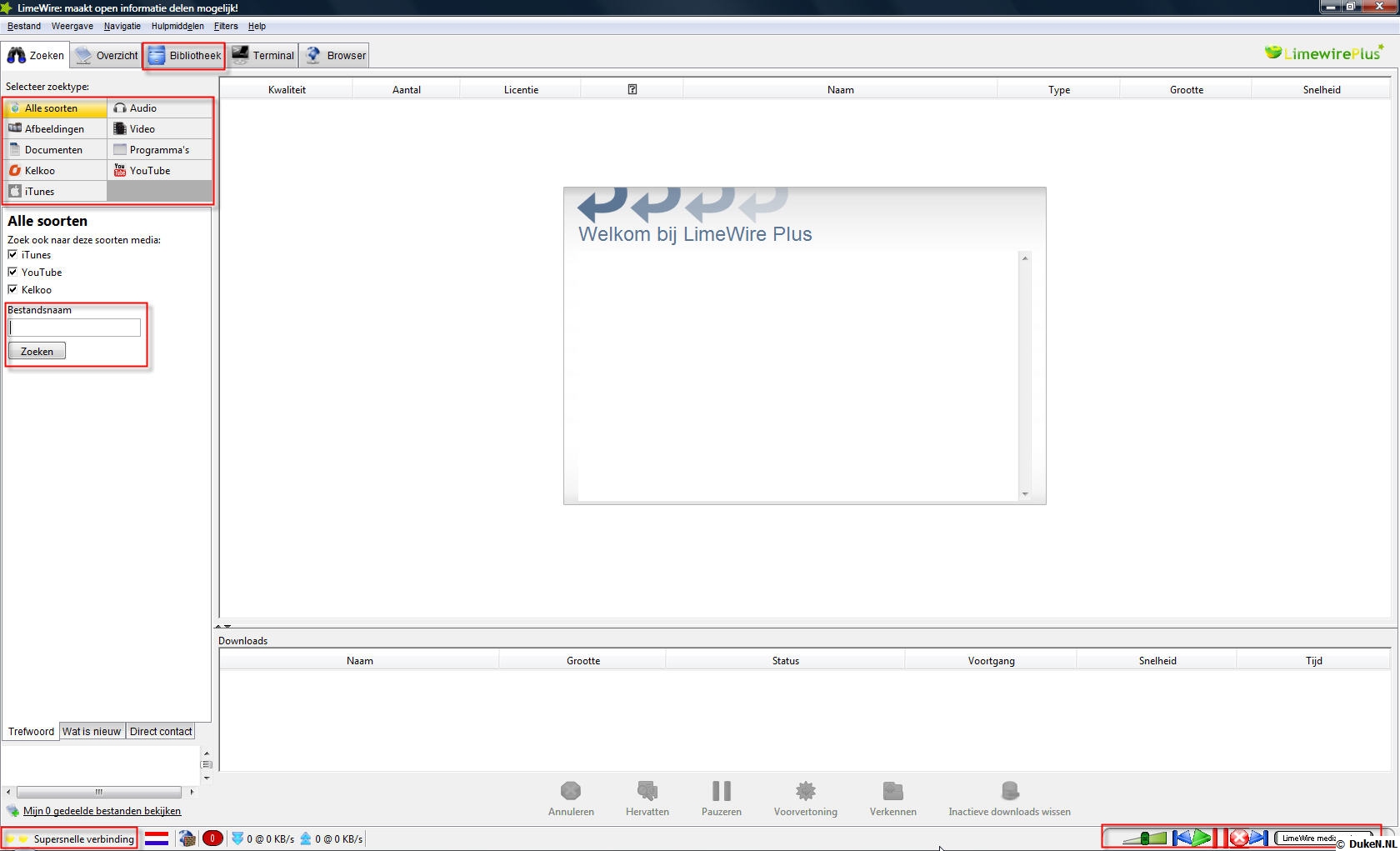The width and height of the screenshot is (1400, 851).
Task: Click the connection quality indicator dots
Action: click(17, 839)
